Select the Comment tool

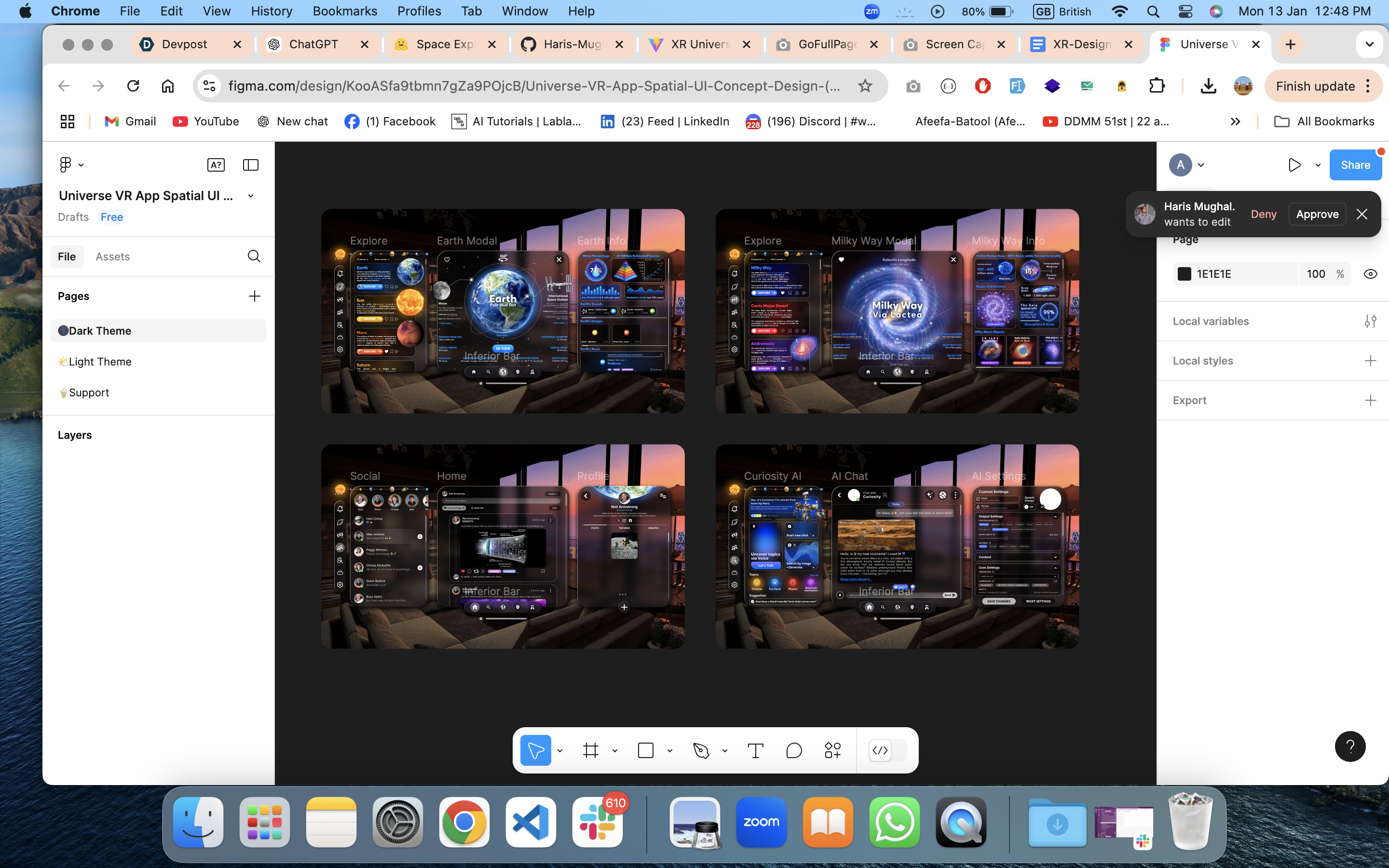(x=794, y=750)
